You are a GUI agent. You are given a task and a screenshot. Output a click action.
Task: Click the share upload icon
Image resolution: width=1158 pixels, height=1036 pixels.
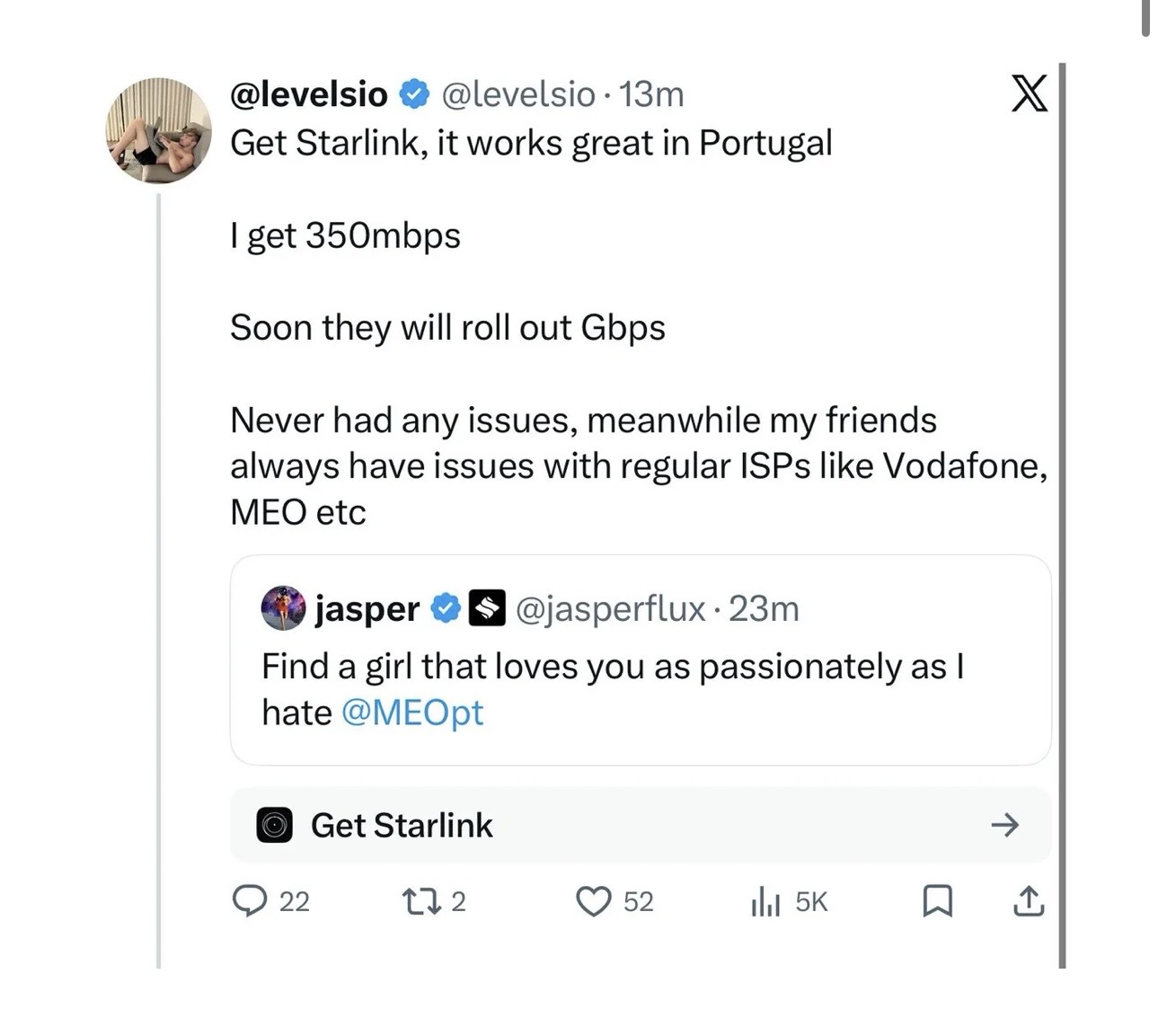1028,900
